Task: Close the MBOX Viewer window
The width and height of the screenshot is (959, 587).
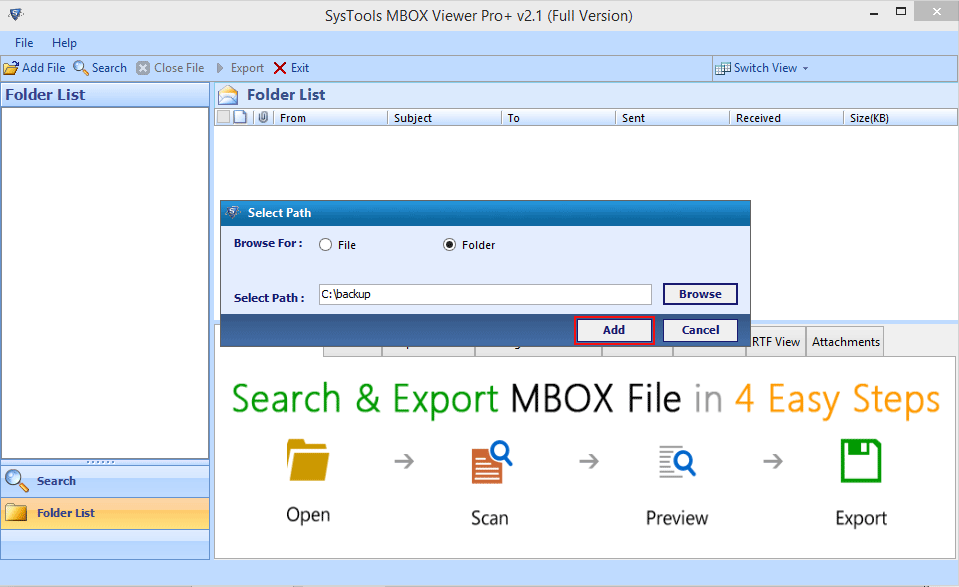Action: [x=936, y=11]
